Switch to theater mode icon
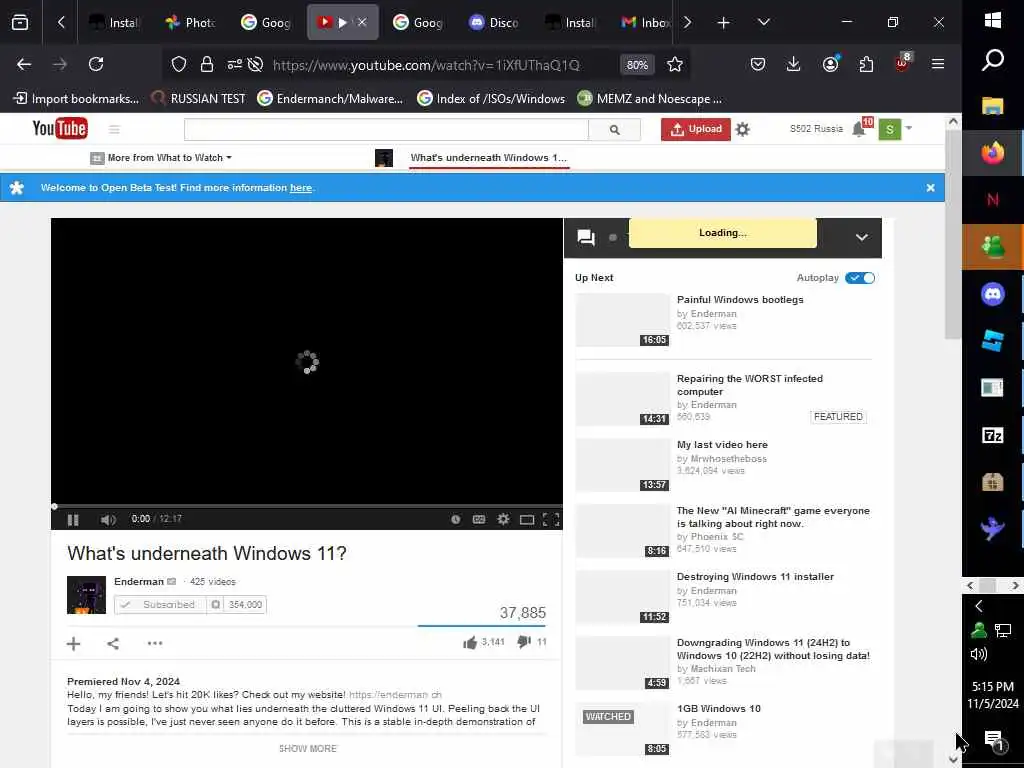 click(526, 519)
